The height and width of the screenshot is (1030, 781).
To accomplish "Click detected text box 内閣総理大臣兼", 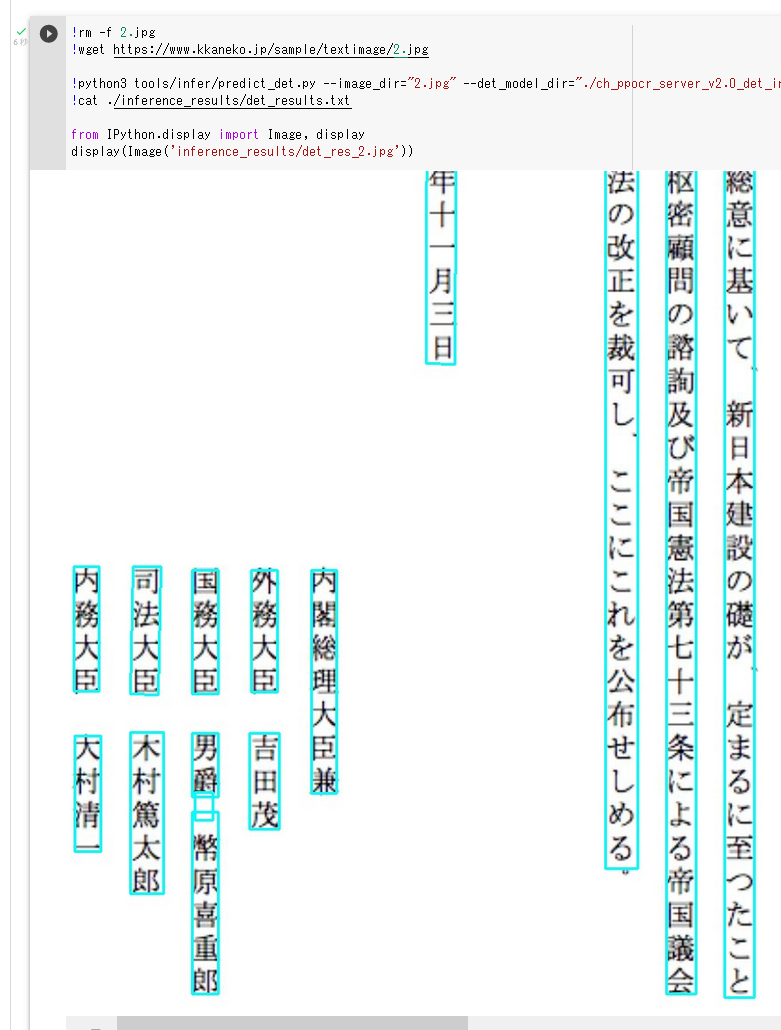I will point(324,680).
